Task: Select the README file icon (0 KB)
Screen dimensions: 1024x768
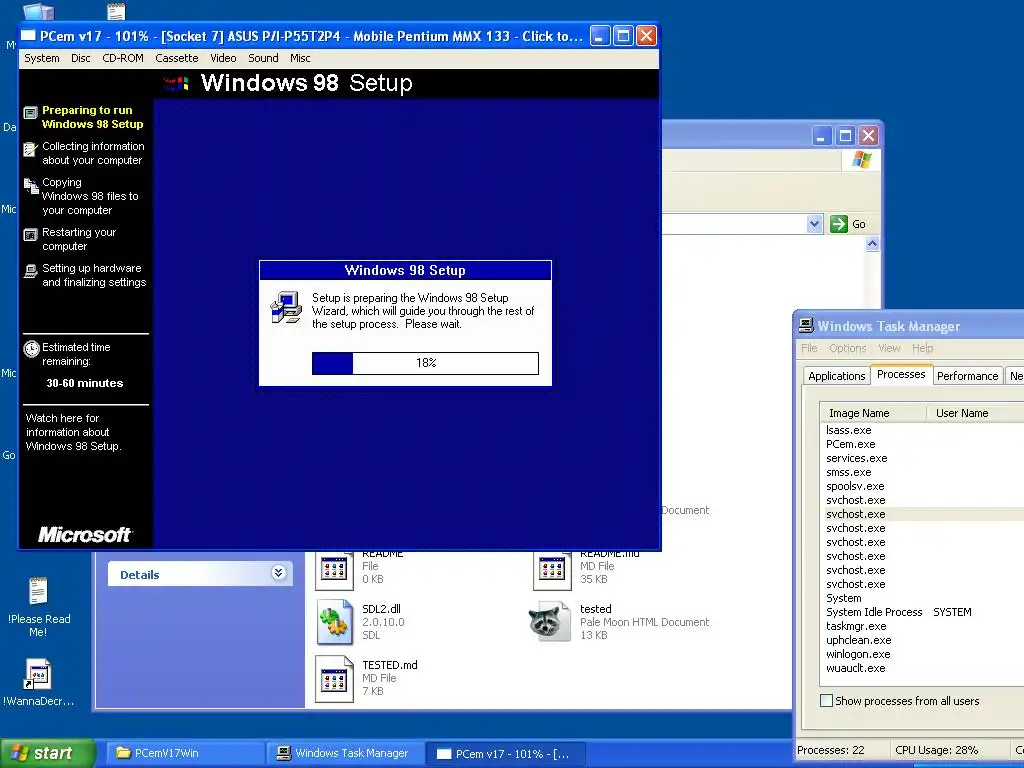Action: coord(334,569)
